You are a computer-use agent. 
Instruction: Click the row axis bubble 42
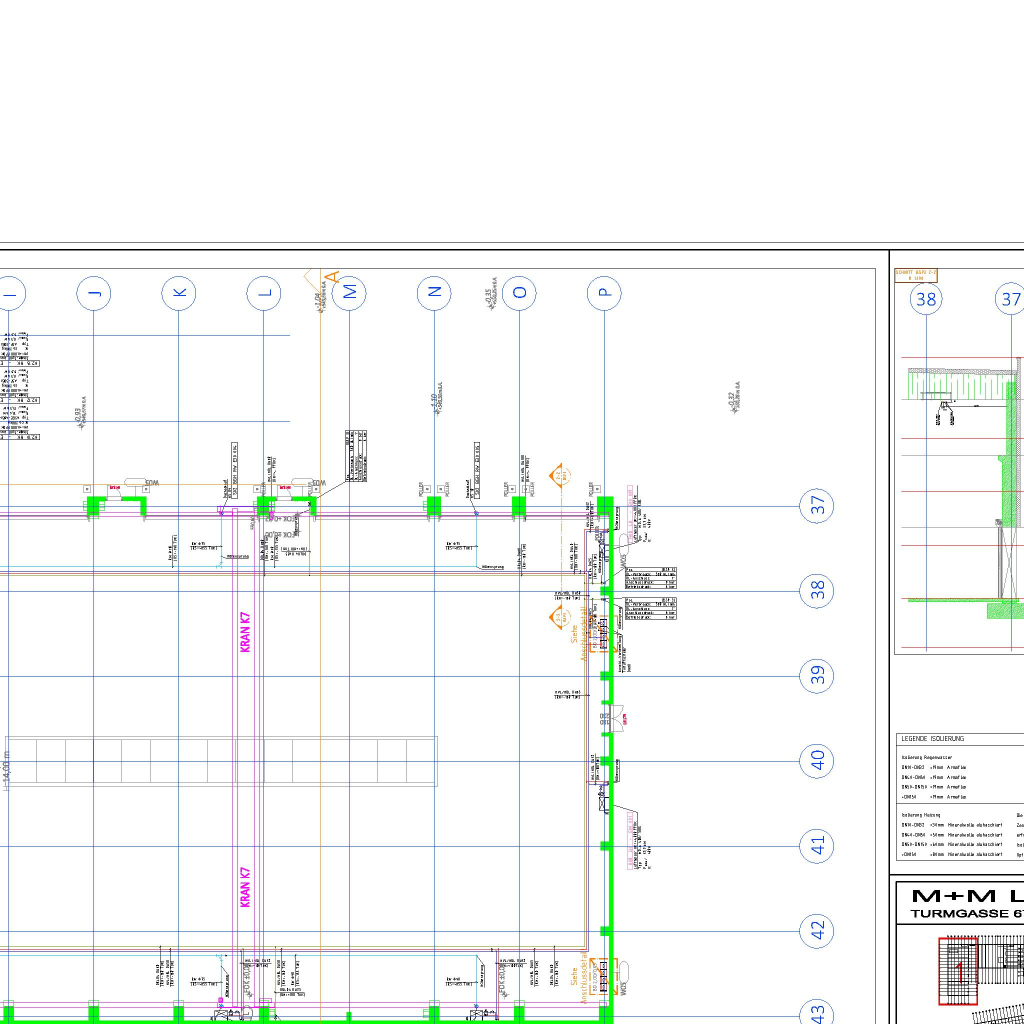[819, 932]
